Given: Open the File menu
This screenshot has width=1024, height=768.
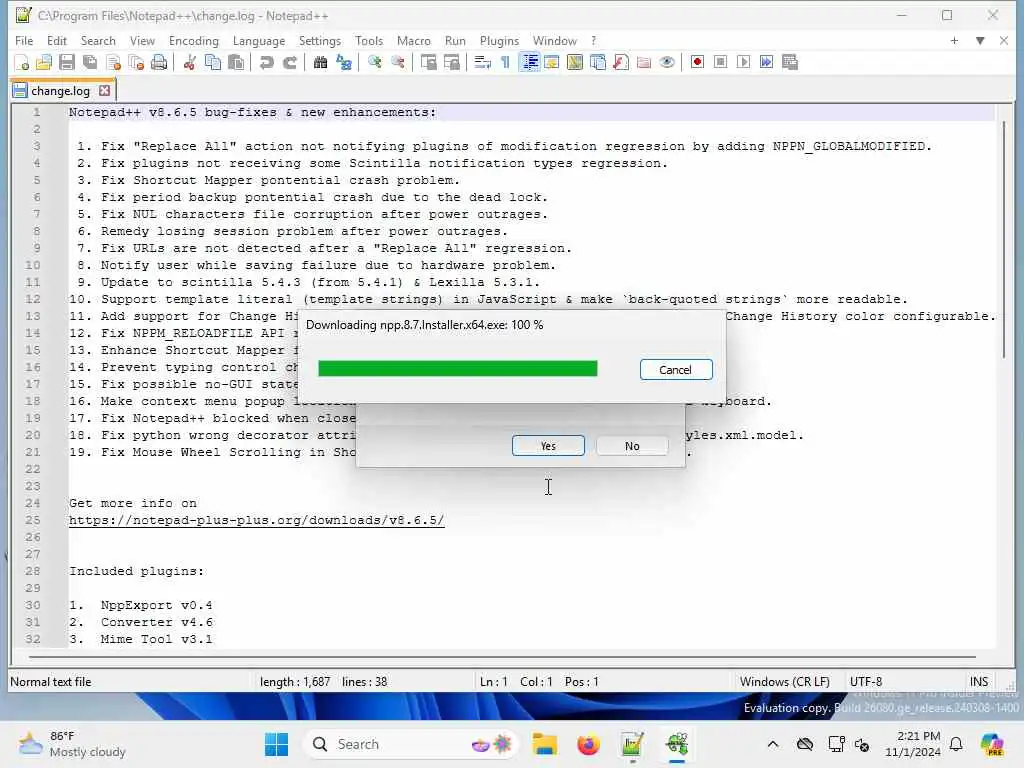Looking at the screenshot, I should (x=24, y=40).
